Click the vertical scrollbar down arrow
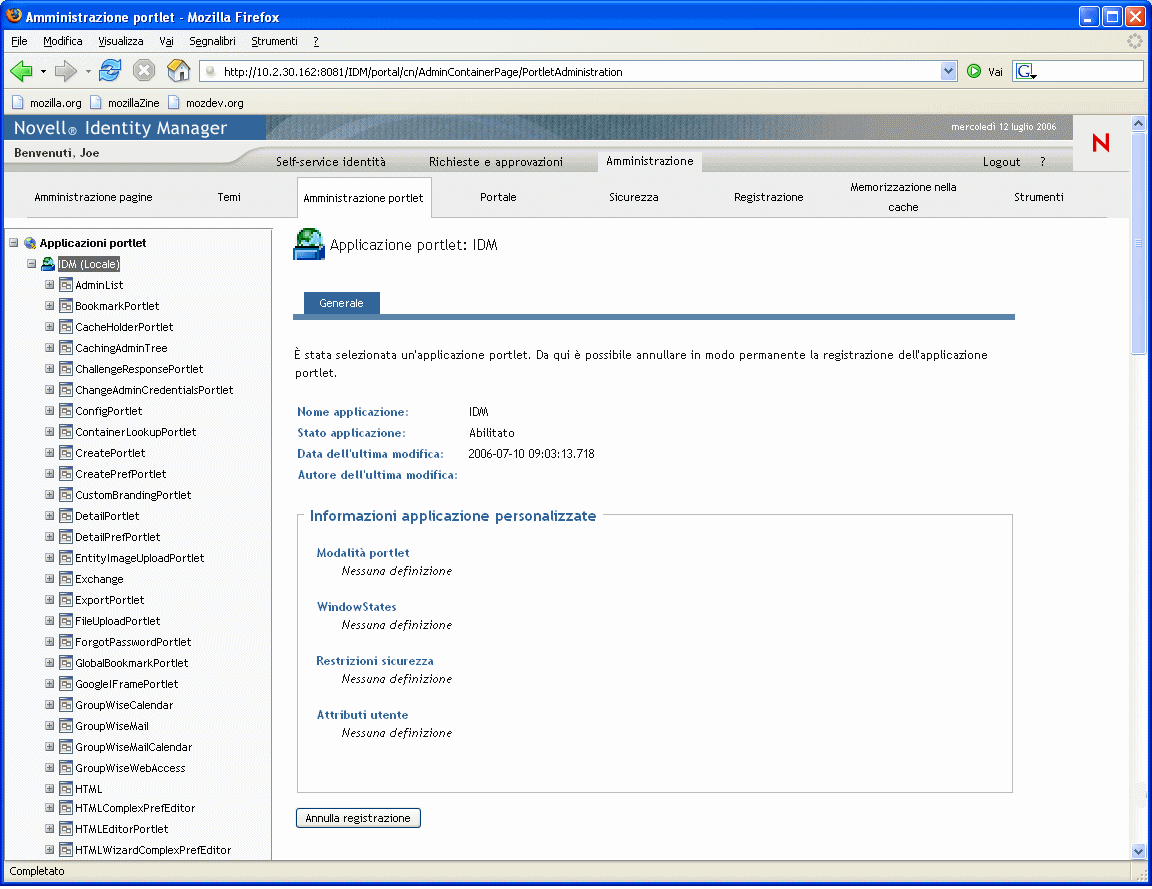This screenshot has width=1152, height=889. 1139,852
